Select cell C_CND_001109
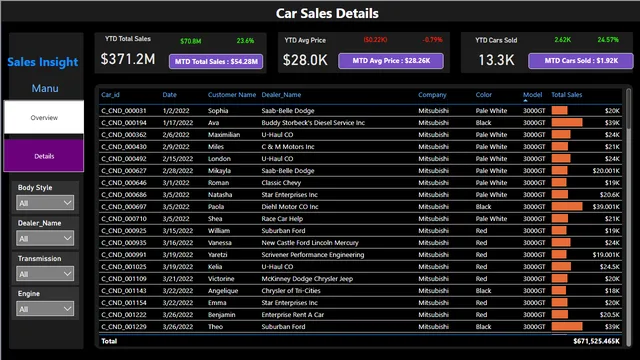 (x=124, y=279)
